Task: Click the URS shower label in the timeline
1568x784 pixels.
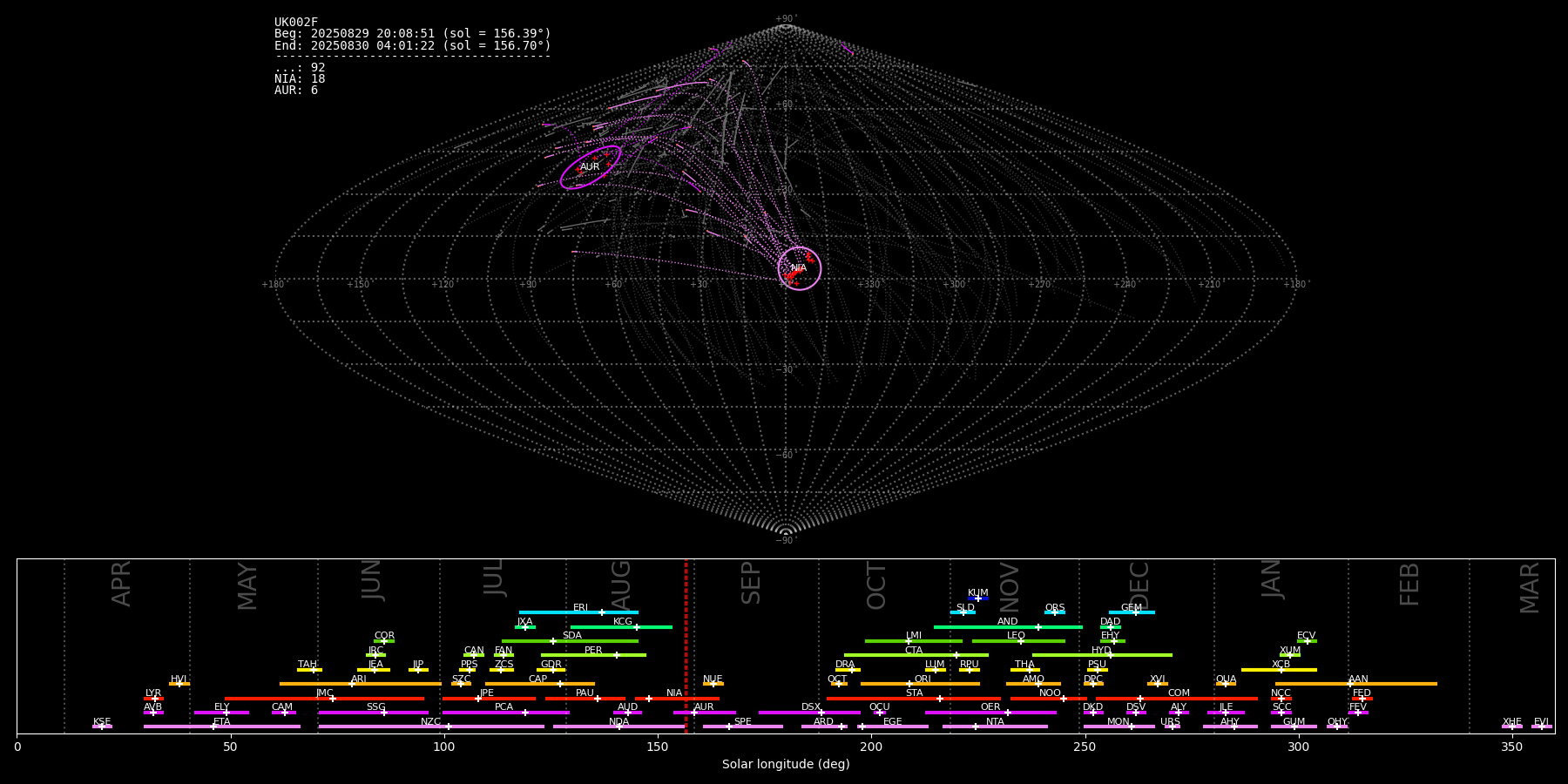Action: [x=1171, y=722]
